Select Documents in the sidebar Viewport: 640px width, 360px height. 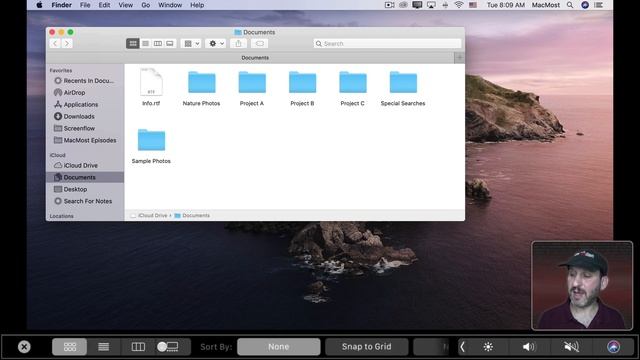click(x=85, y=177)
